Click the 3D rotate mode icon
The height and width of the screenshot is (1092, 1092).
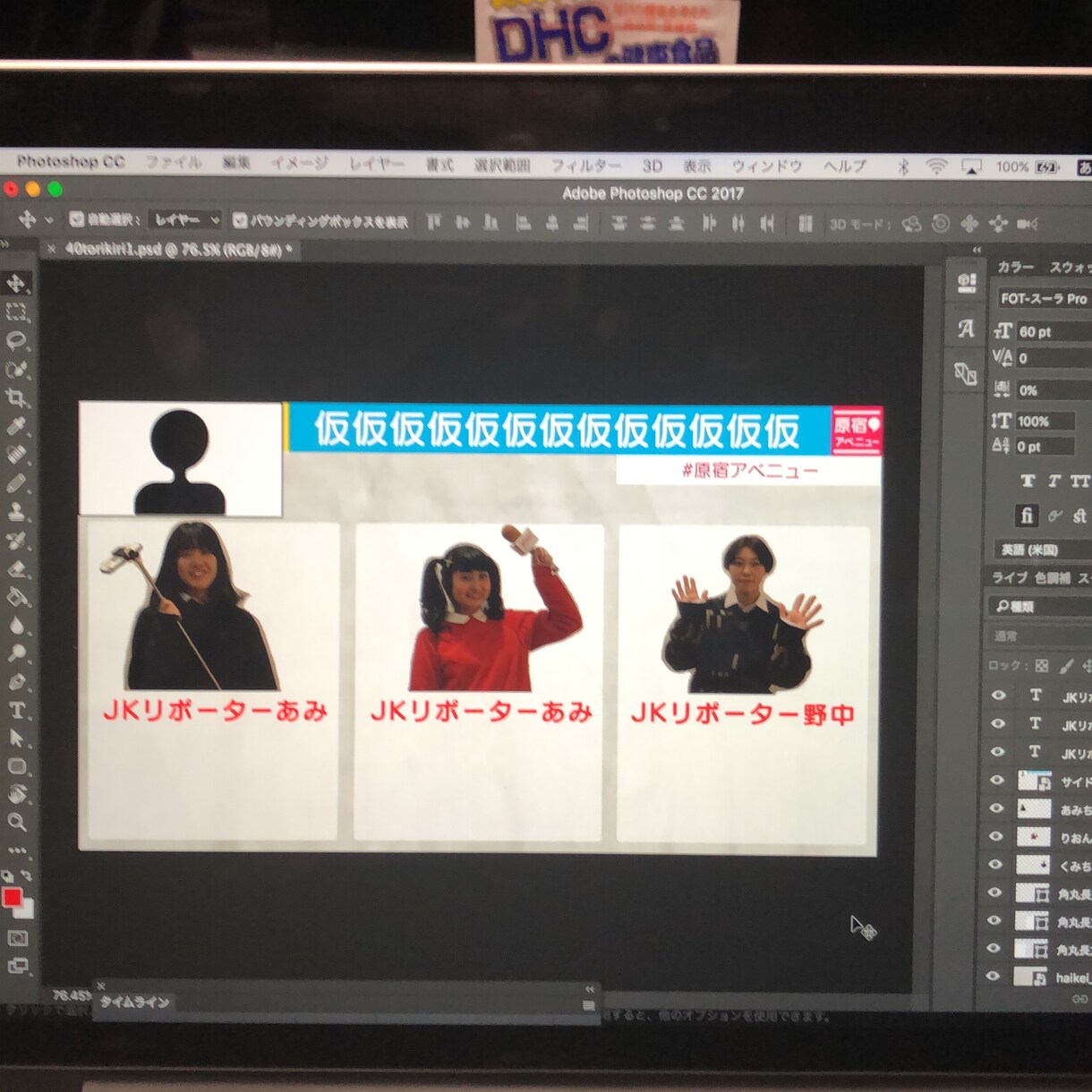[x=911, y=224]
